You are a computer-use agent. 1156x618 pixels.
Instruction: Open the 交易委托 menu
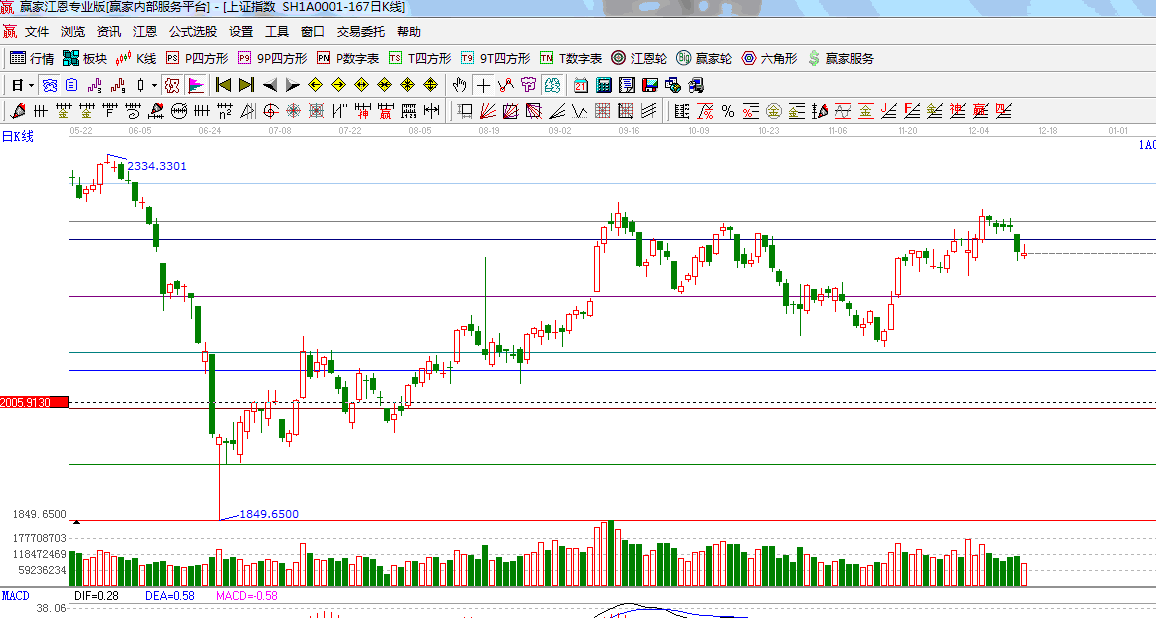360,32
